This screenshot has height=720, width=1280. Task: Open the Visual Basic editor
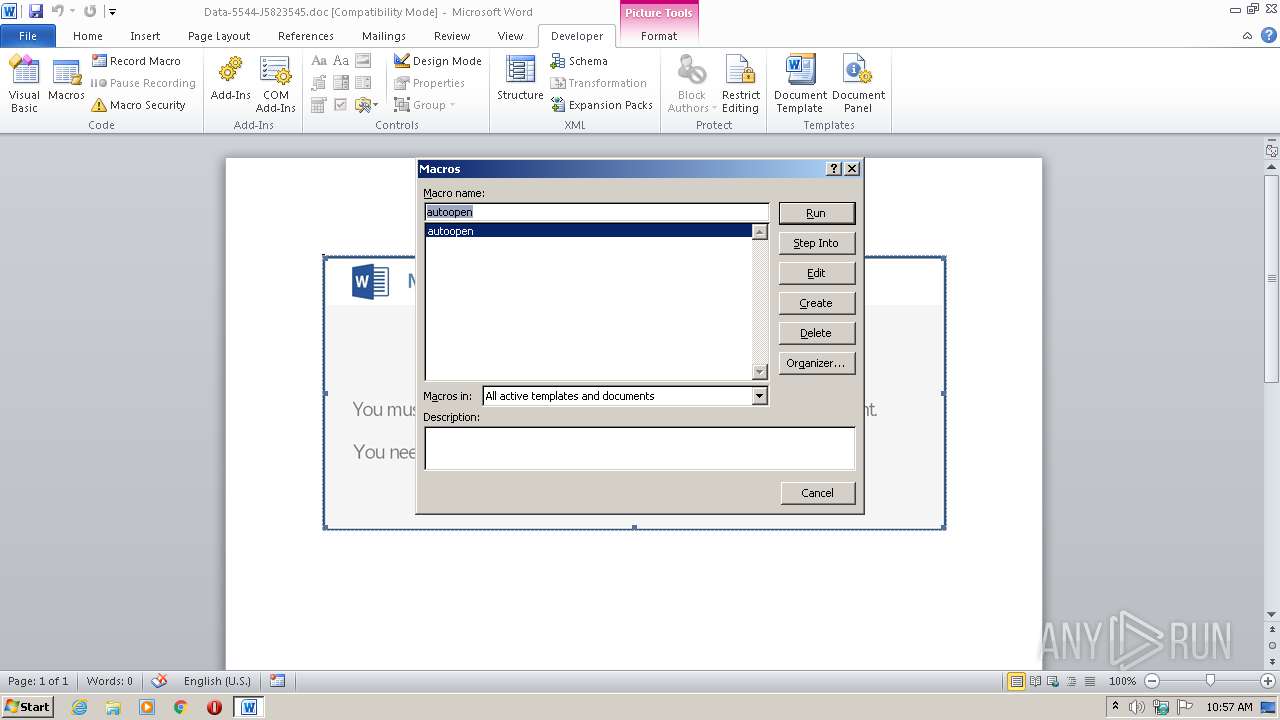point(24,84)
